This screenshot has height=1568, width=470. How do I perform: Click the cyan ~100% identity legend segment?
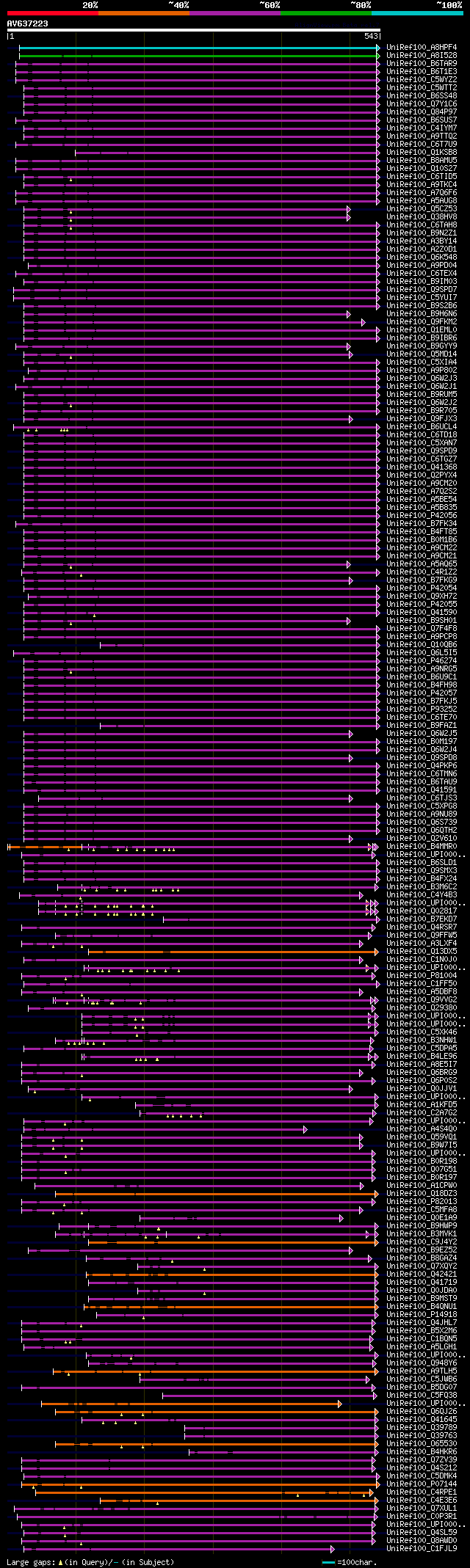tap(417, 12)
